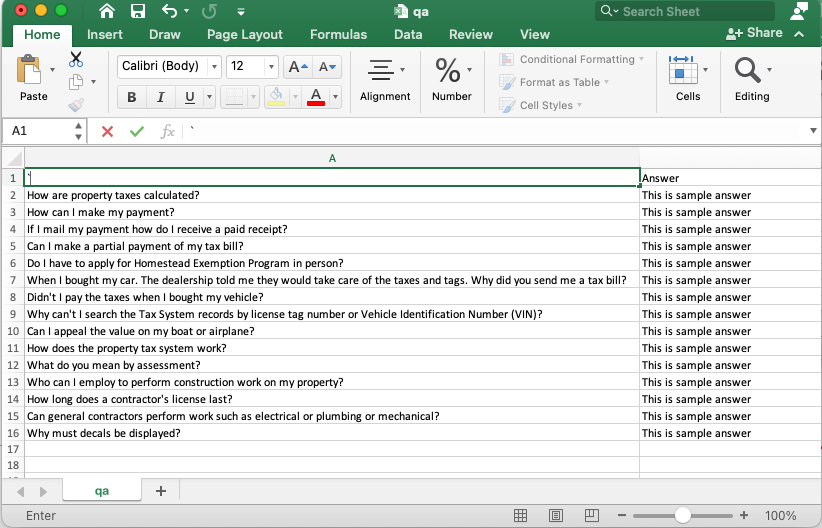Screen dimensions: 822x528
Task: Click the Increase Font Size icon
Action: (297, 67)
